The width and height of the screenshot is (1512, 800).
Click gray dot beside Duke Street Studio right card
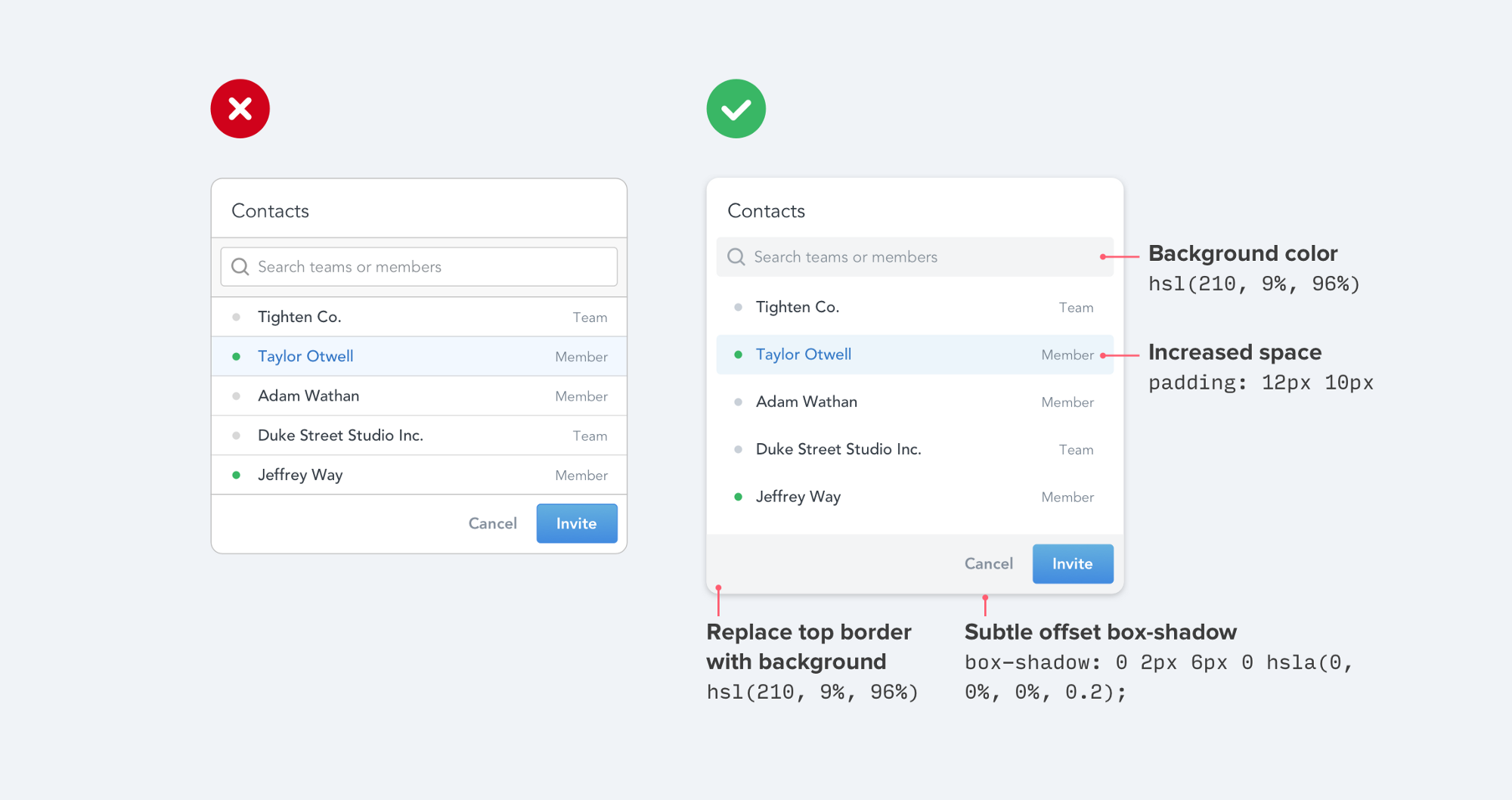pos(738,449)
